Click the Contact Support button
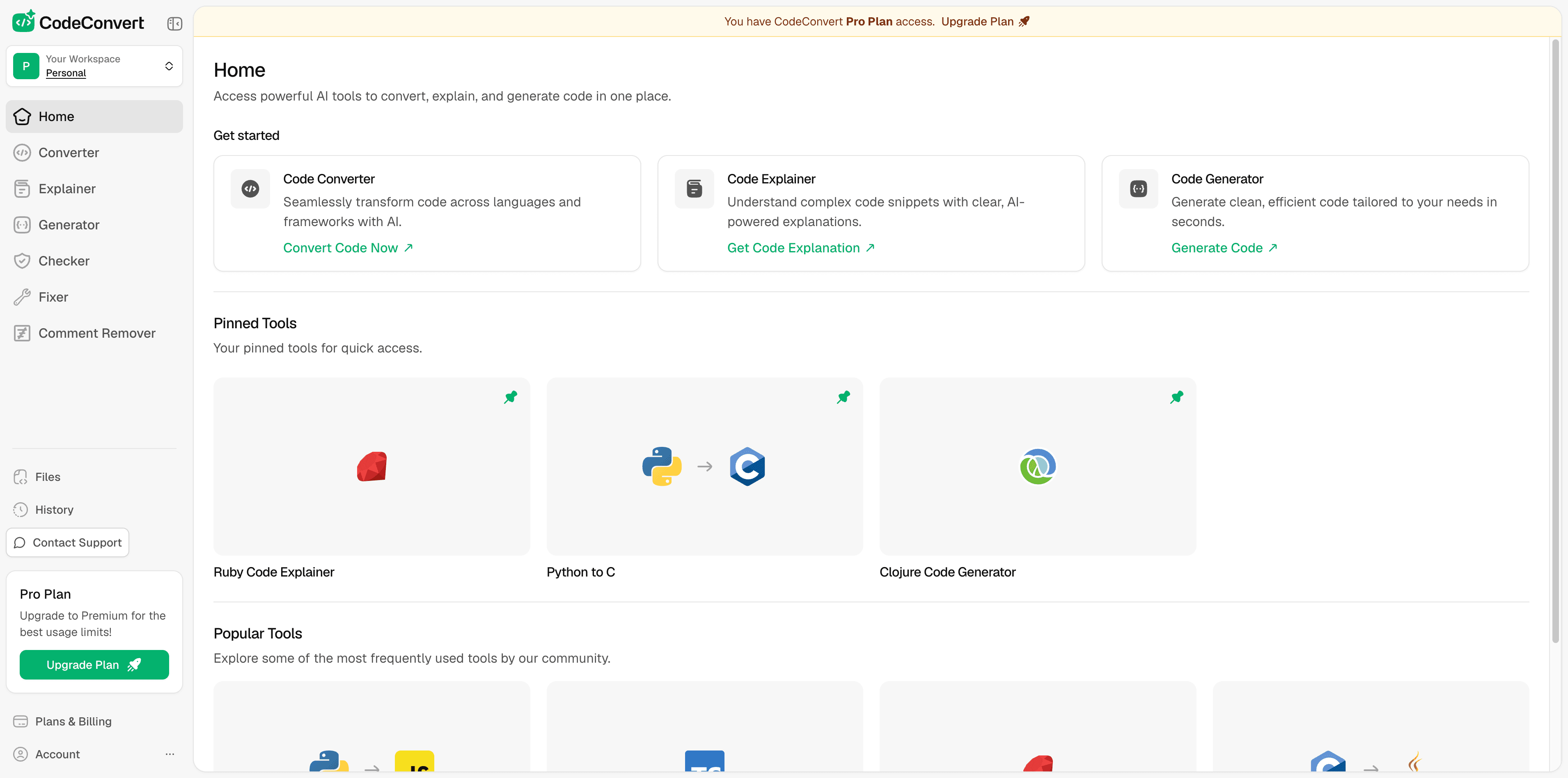 tap(68, 542)
